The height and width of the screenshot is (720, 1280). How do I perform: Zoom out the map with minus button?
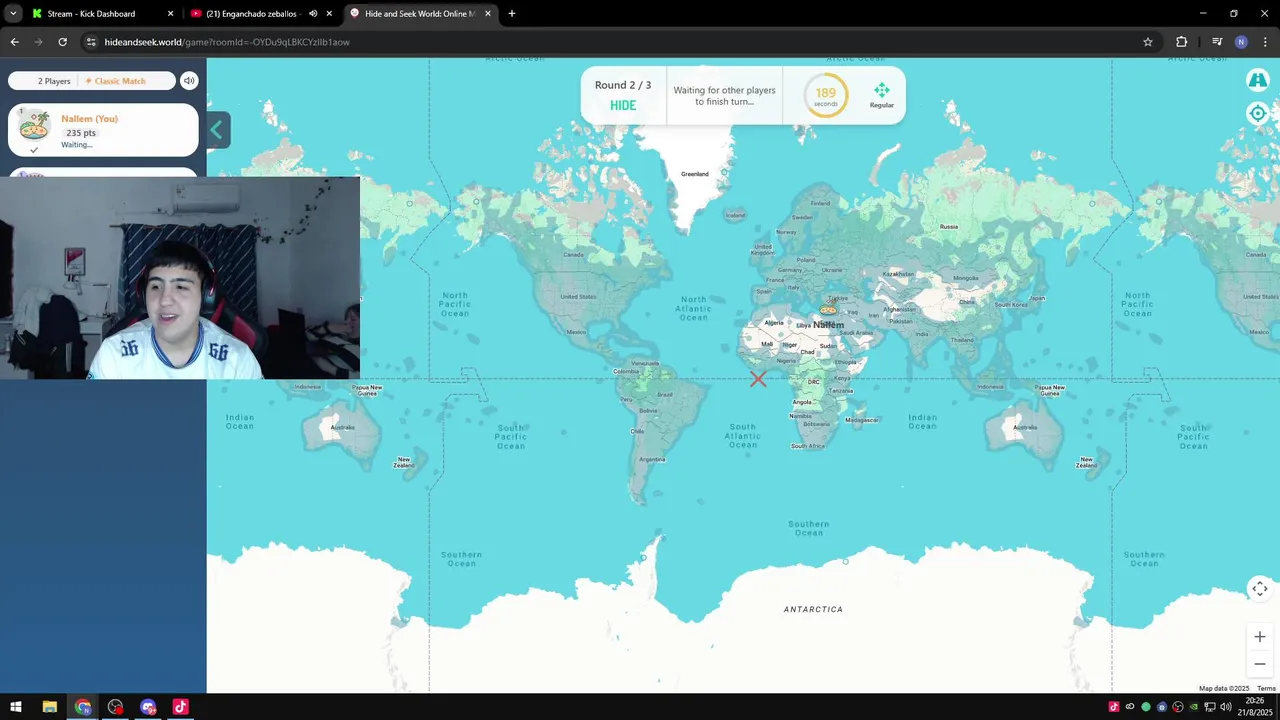(1260, 663)
